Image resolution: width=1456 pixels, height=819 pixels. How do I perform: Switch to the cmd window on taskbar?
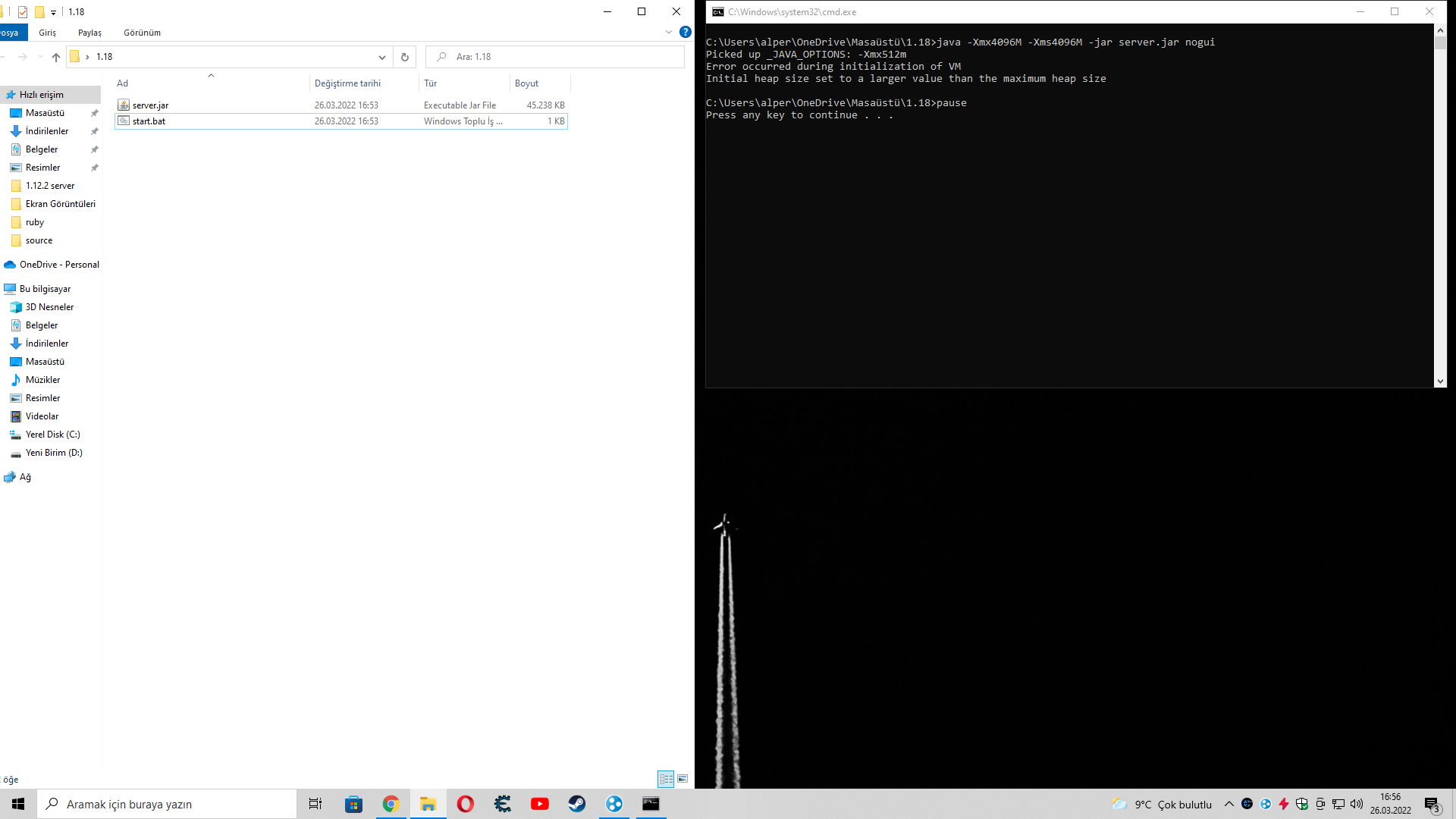[x=651, y=804]
